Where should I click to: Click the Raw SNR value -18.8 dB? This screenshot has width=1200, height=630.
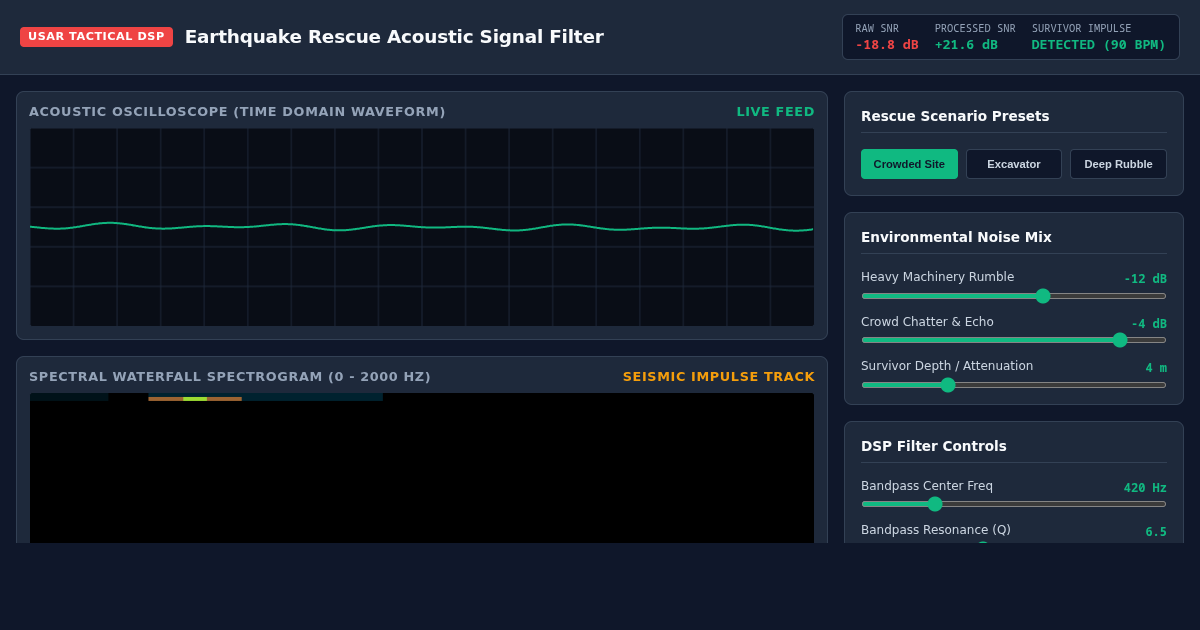887,45
